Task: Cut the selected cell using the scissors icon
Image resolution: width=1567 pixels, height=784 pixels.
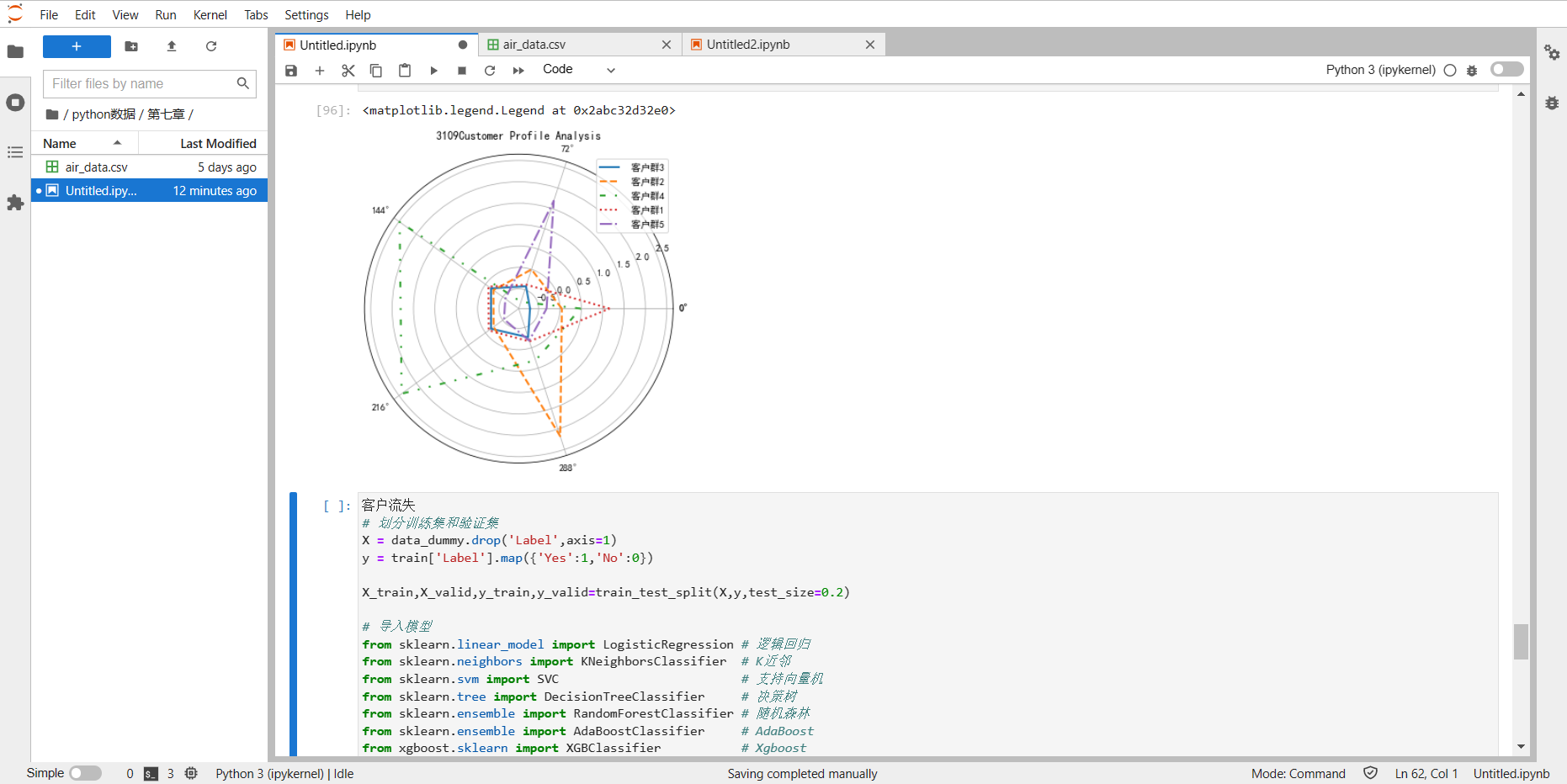Action: point(348,71)
